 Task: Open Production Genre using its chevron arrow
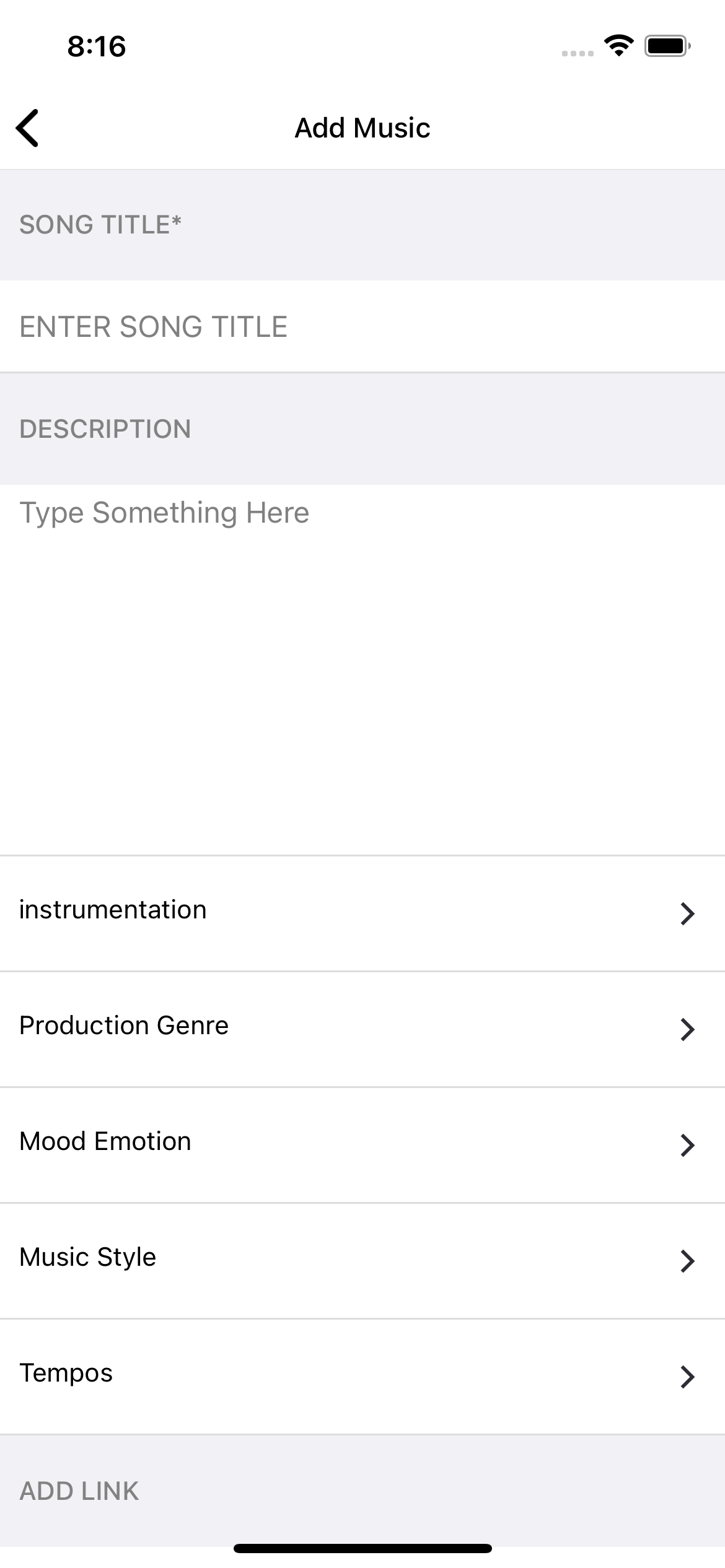coord(687,1029)
